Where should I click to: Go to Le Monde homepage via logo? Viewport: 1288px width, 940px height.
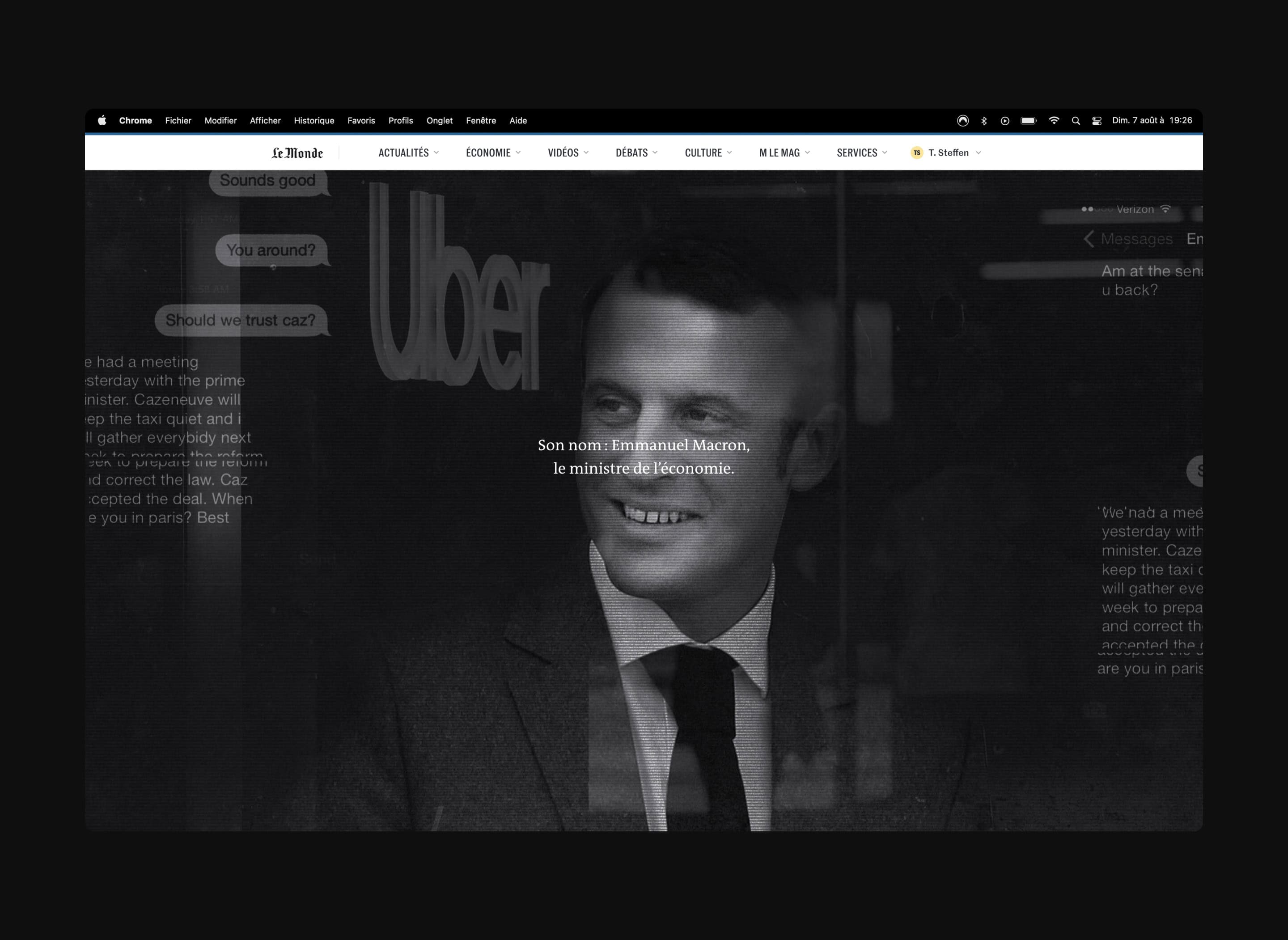click(x=297, y=152)
